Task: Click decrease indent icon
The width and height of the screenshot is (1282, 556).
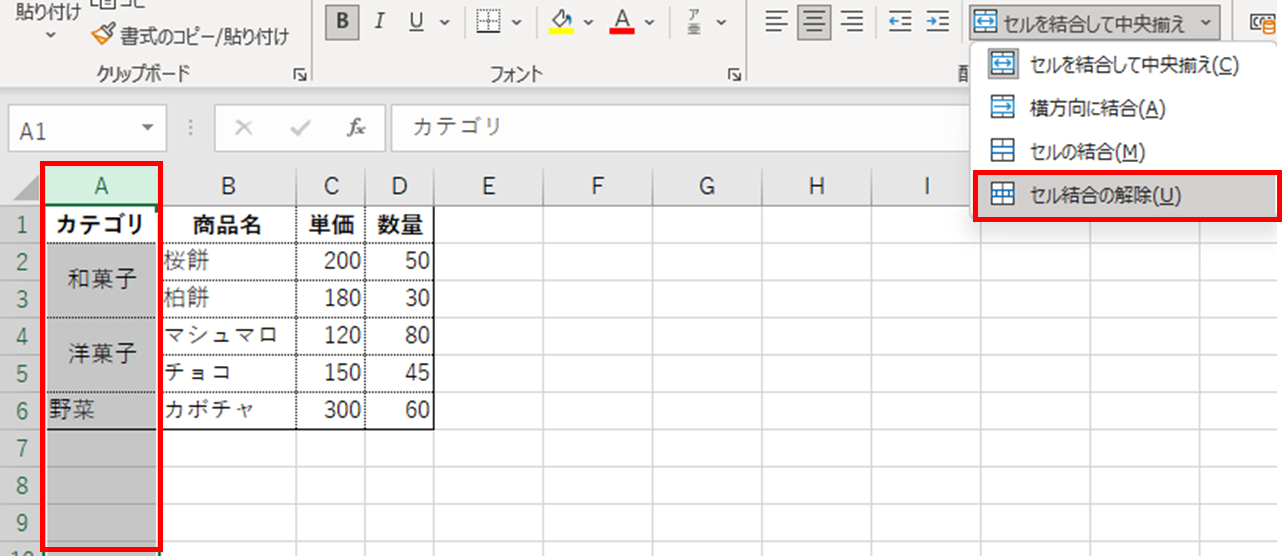Action: tap(900, 22)
